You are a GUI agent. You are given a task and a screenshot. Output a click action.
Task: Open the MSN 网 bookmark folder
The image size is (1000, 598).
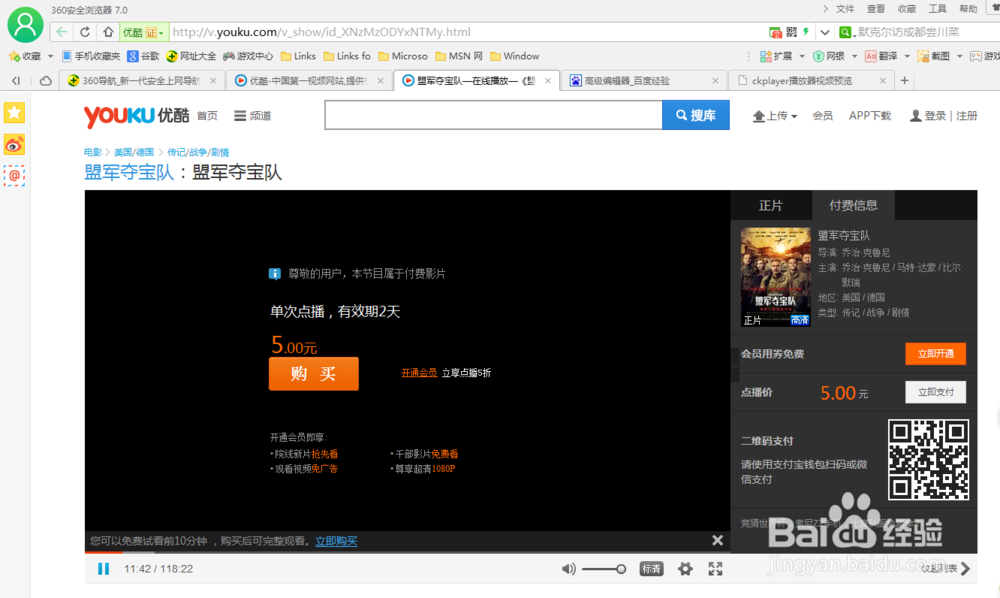pyautogui.click(x=459, y=56)
